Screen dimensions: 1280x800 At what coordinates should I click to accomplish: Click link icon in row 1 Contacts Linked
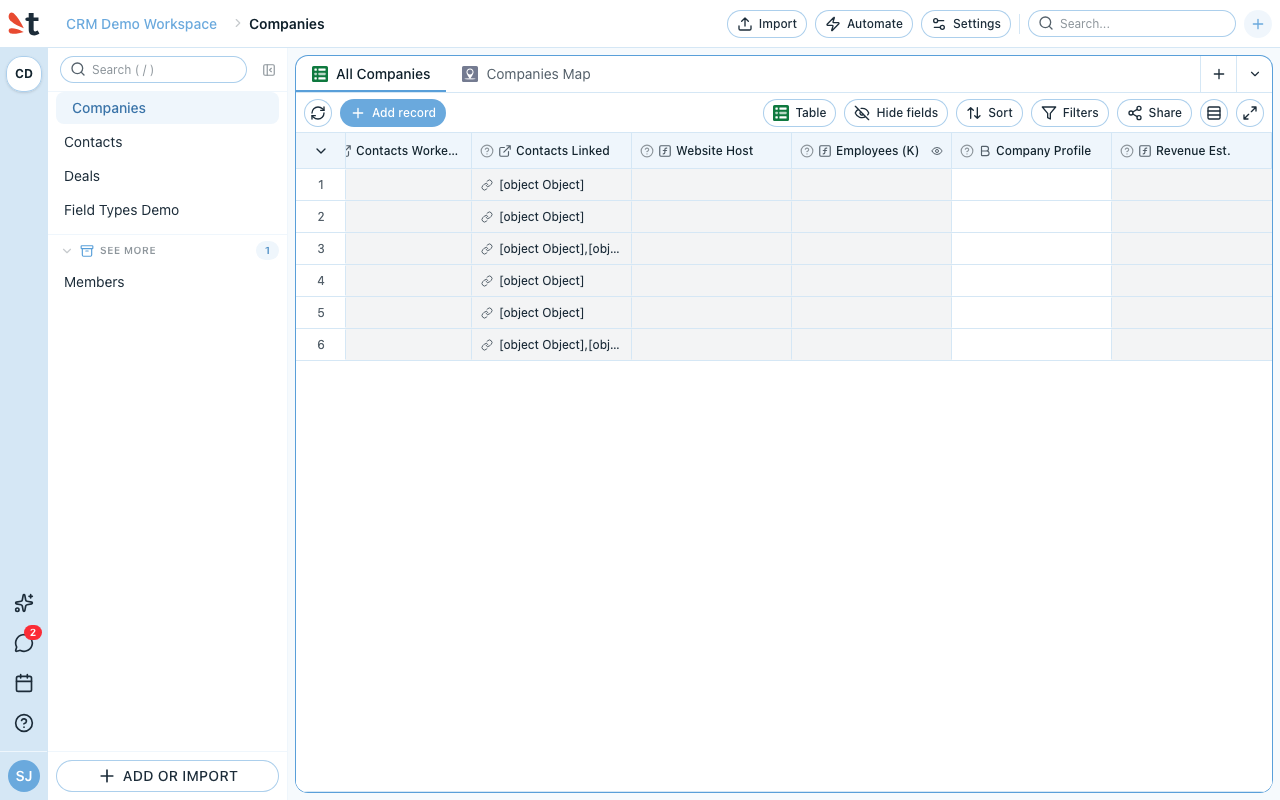coord(487,185)
